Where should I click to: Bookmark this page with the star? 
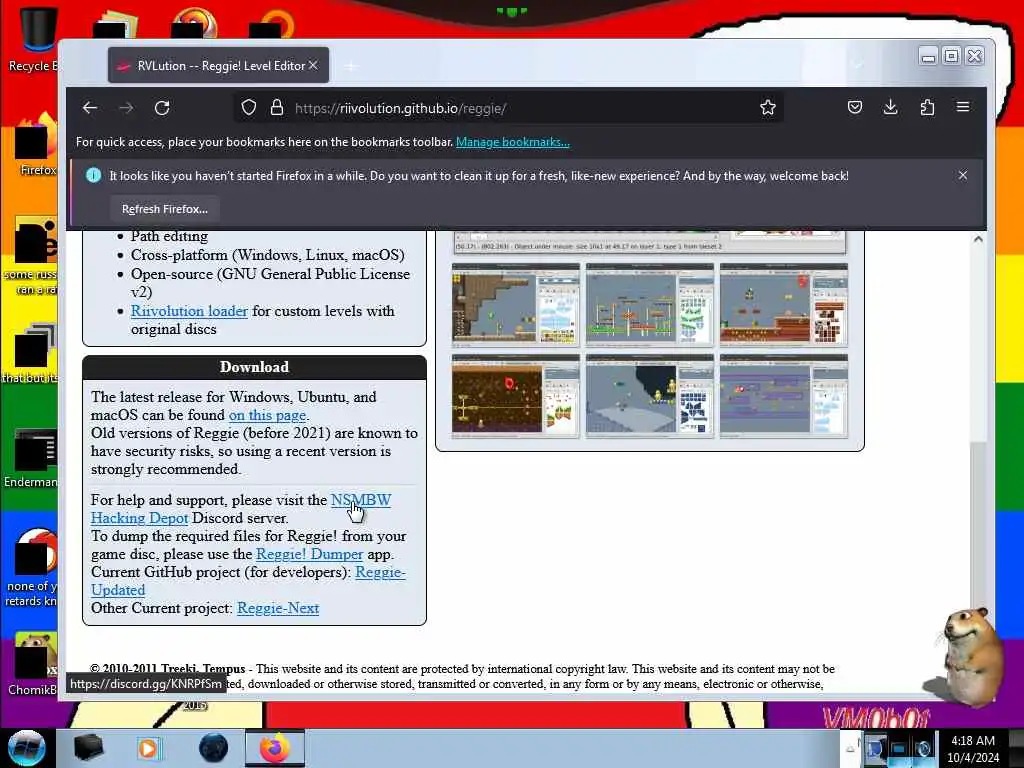coord(768,108)
